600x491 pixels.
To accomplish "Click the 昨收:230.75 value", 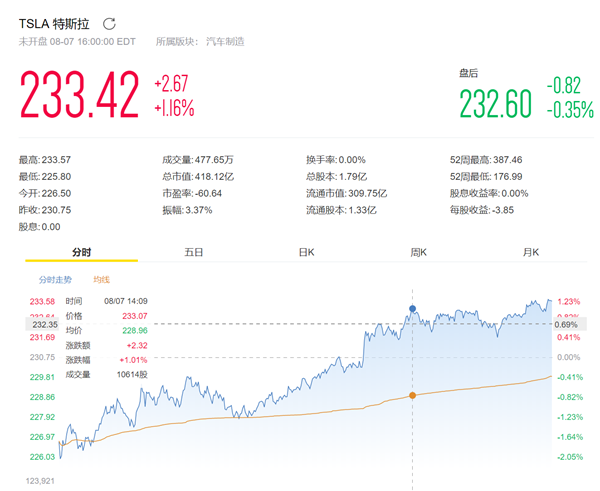I will [x=45, y=210].
